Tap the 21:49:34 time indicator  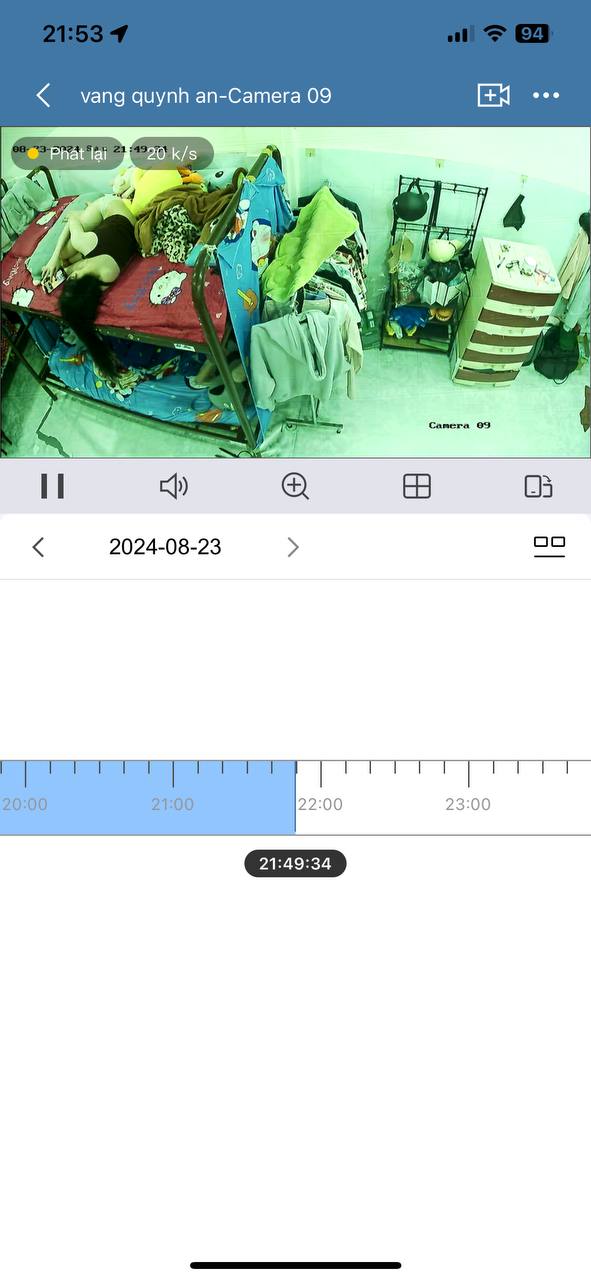295,863
